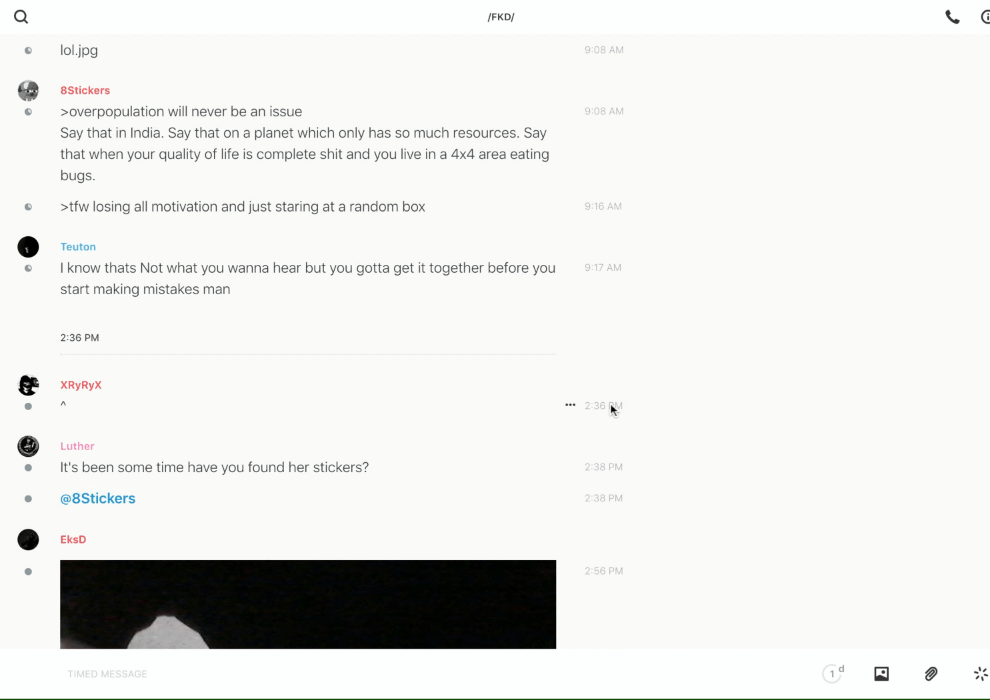
Task: Click the Teuton sender name
Action: click(x=78, y=247)
